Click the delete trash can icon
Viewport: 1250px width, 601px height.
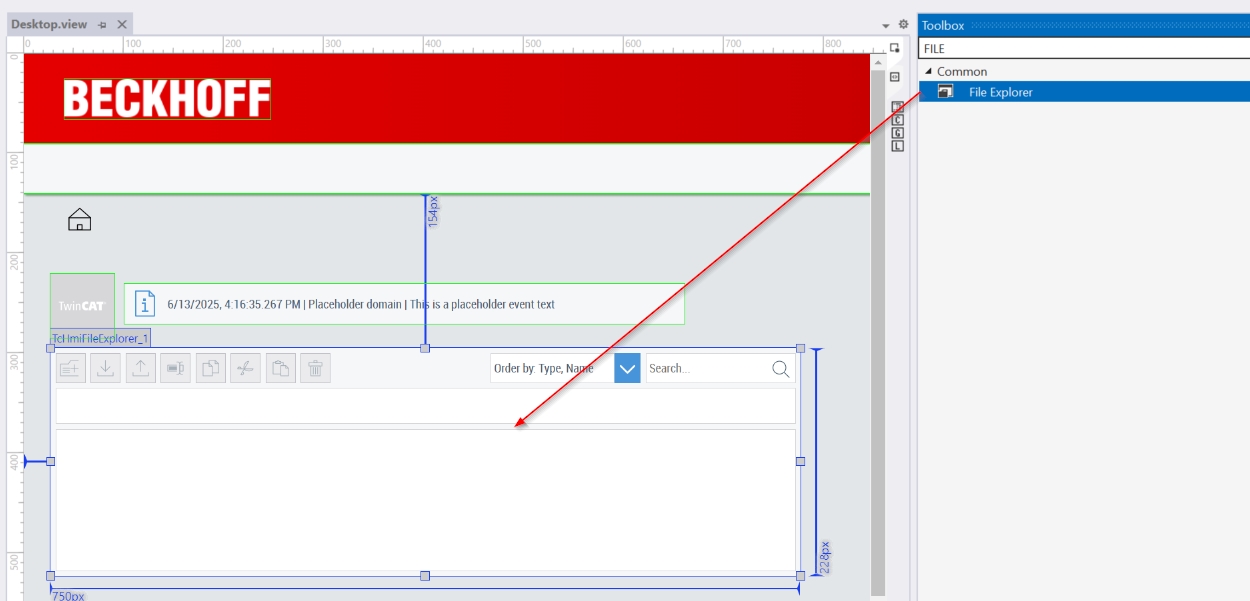click(316, 368)
